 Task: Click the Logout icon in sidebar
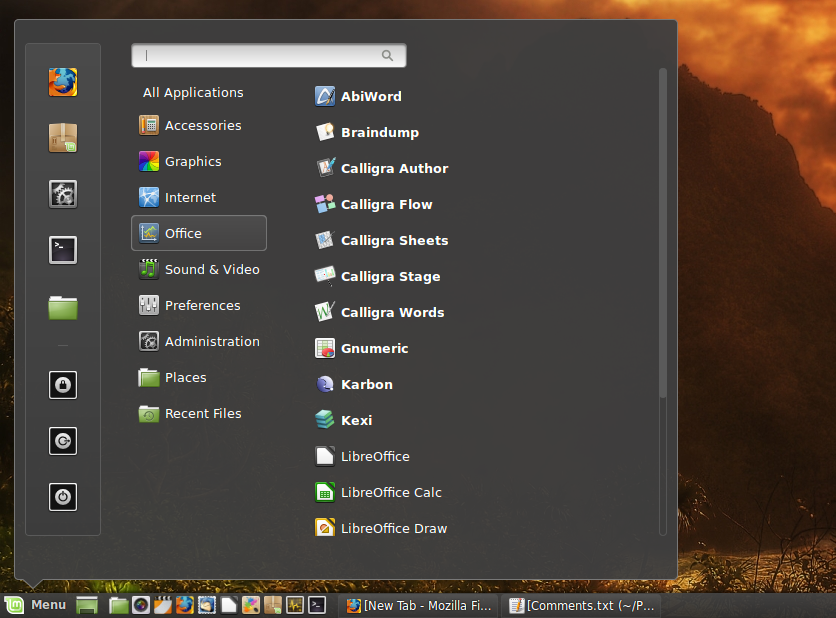click(x=63, y=441)
